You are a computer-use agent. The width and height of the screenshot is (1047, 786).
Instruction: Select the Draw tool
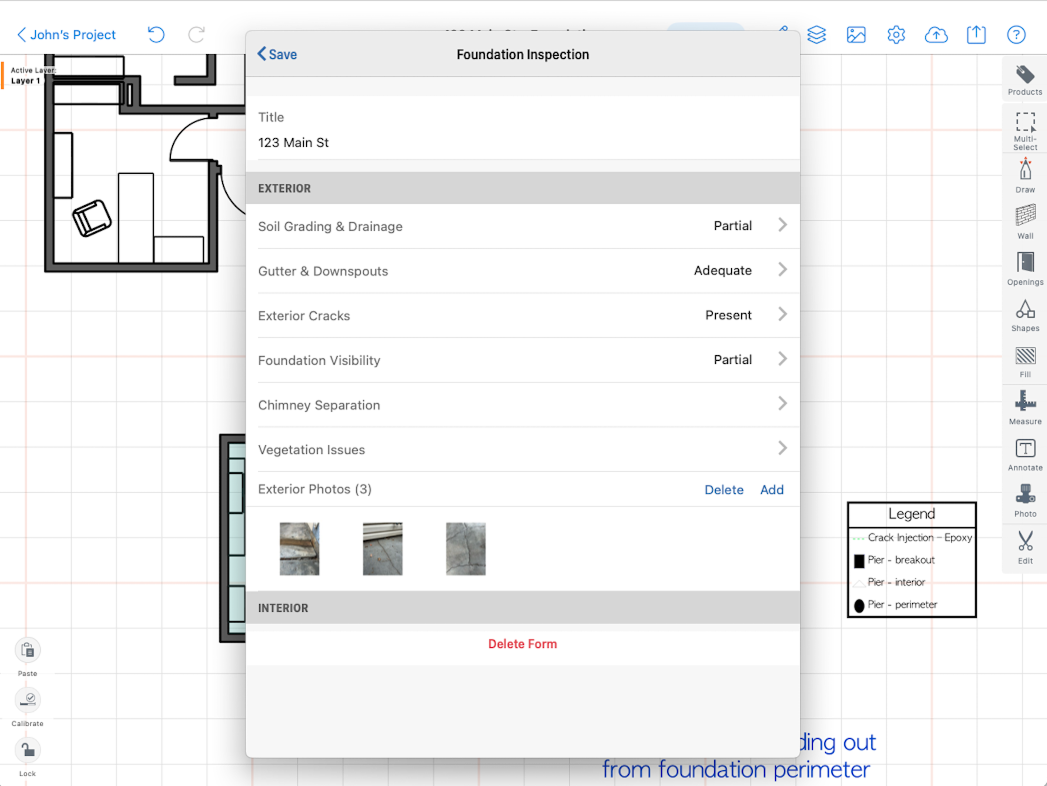[1025, 176]
